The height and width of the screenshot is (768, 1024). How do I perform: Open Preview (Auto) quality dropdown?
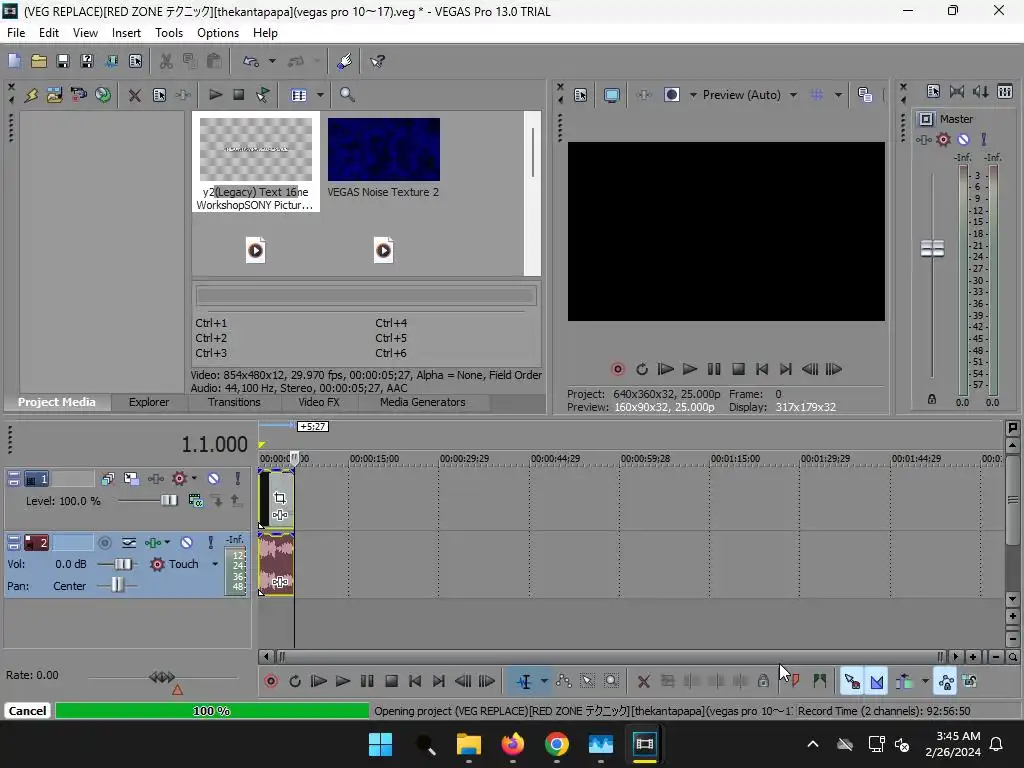[x=793, y=95]
